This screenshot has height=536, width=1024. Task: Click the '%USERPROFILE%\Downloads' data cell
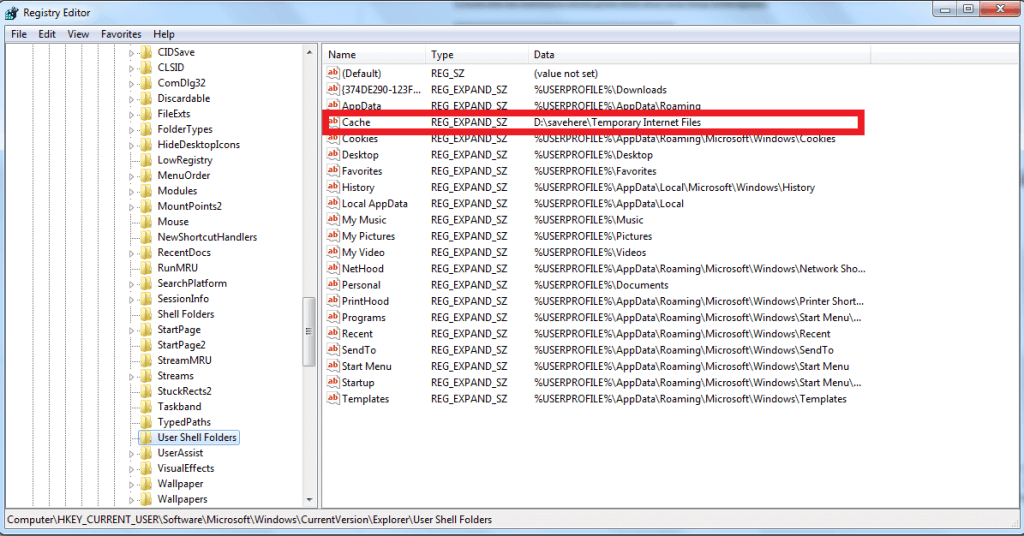click(600, 89)
